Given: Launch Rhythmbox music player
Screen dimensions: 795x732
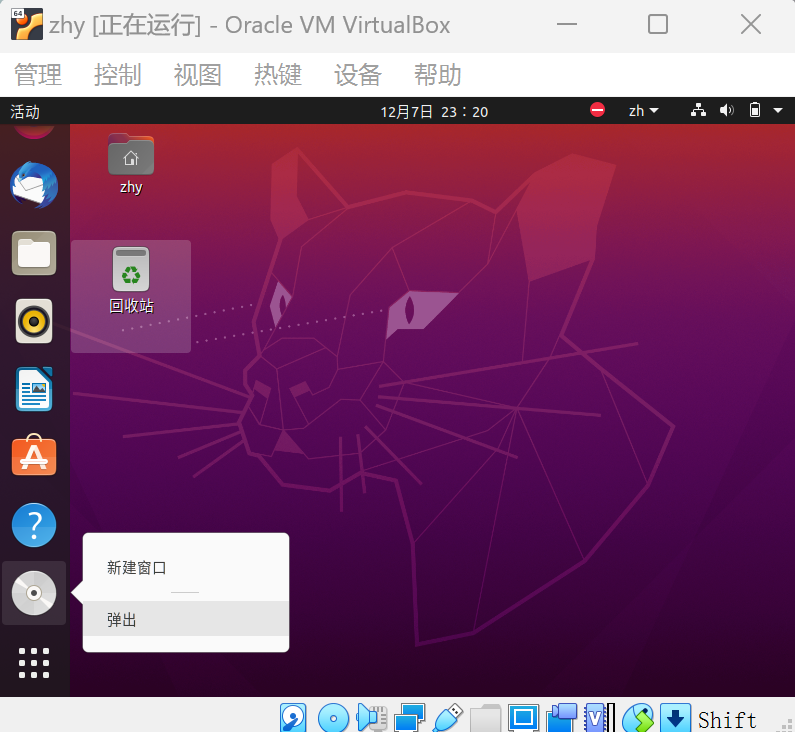Looking at the screenshot, I should click(x=34, y=321).
